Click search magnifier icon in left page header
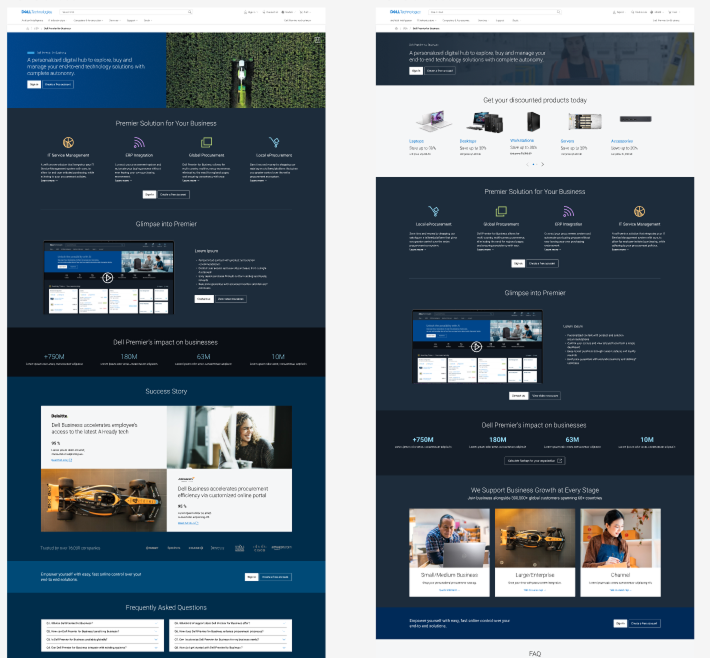Viewport: 710px width, 658px height. [x=190, y=12]
